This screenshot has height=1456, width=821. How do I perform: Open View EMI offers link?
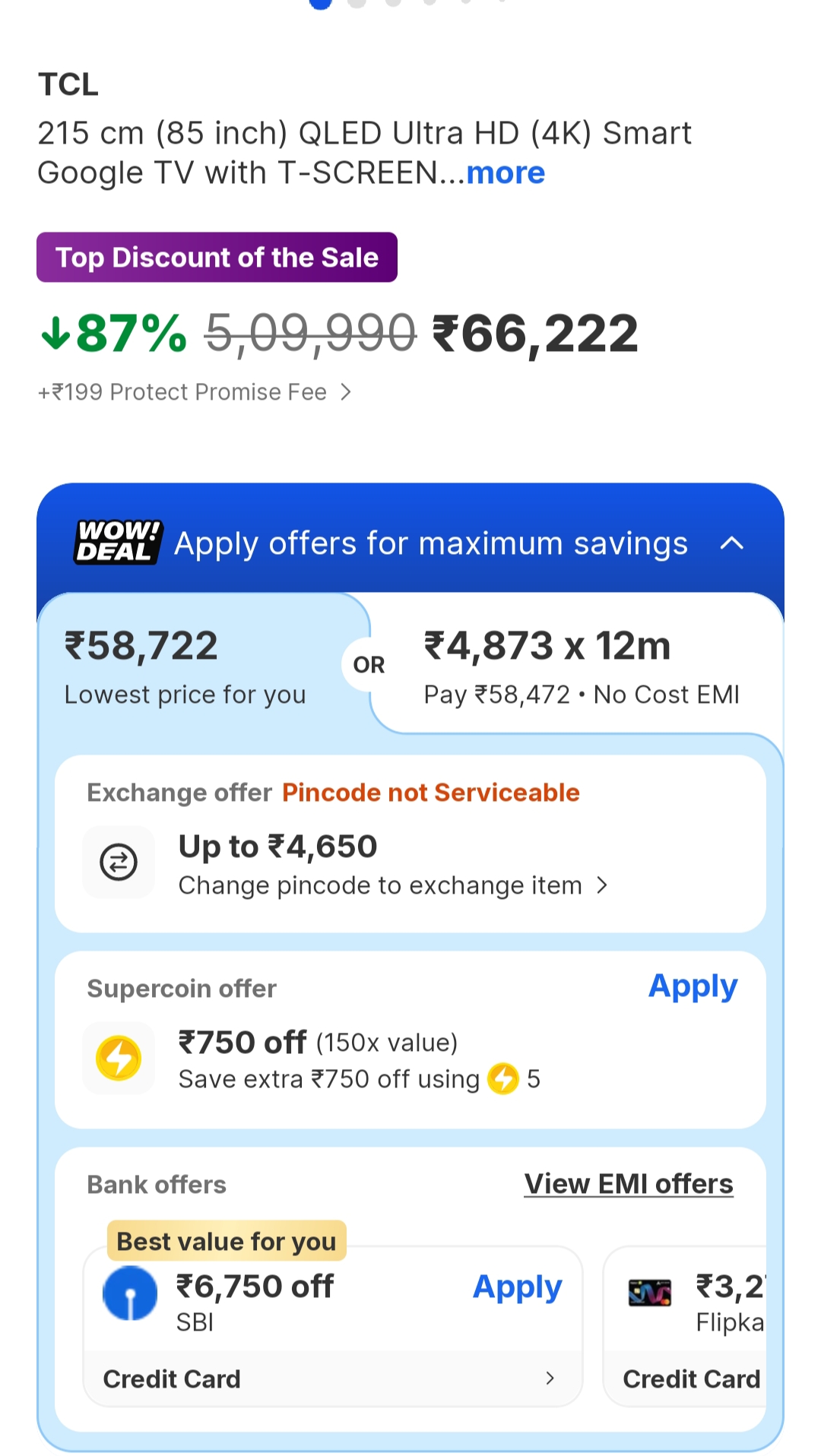629,1184
